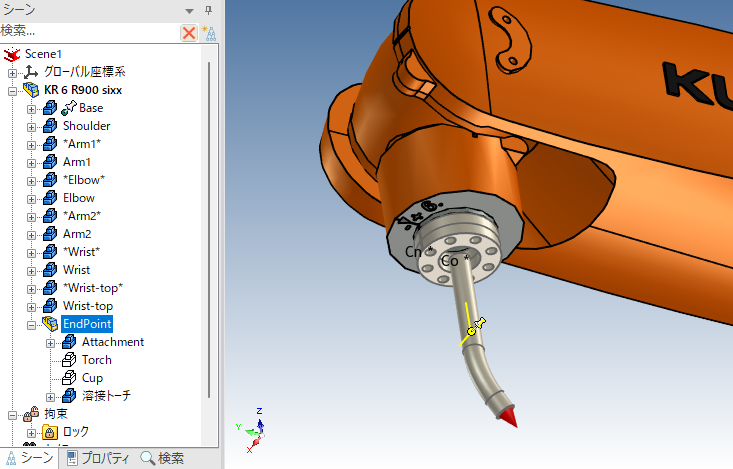Select the 溶接トーチ tree item
The image size is (733, 469).
point(106,396)
